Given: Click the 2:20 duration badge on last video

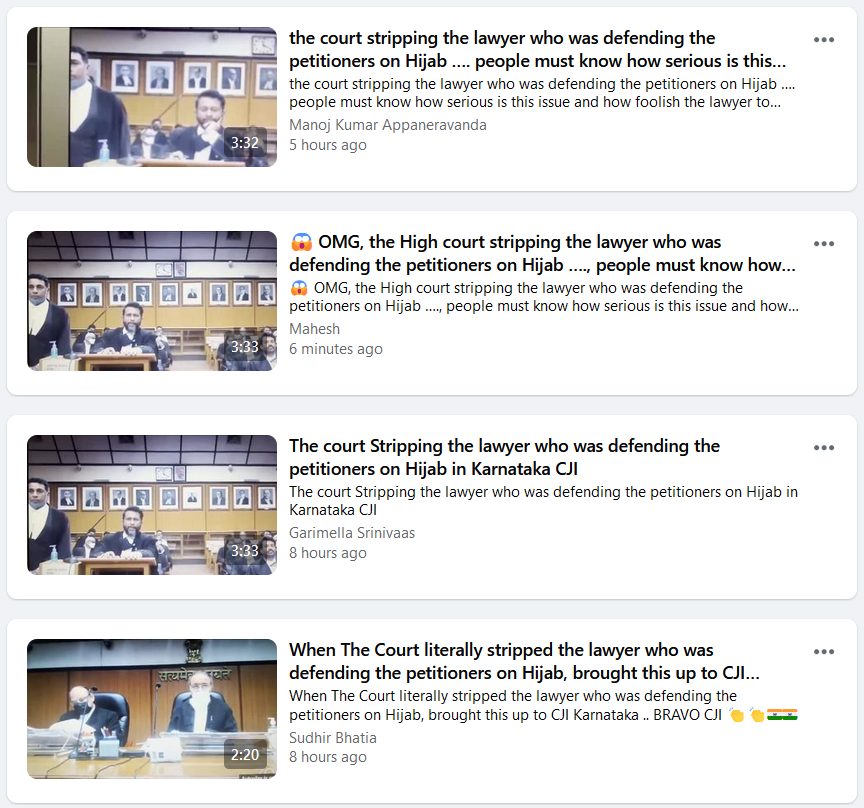Looking at the screenshot, I should (245, 755).
